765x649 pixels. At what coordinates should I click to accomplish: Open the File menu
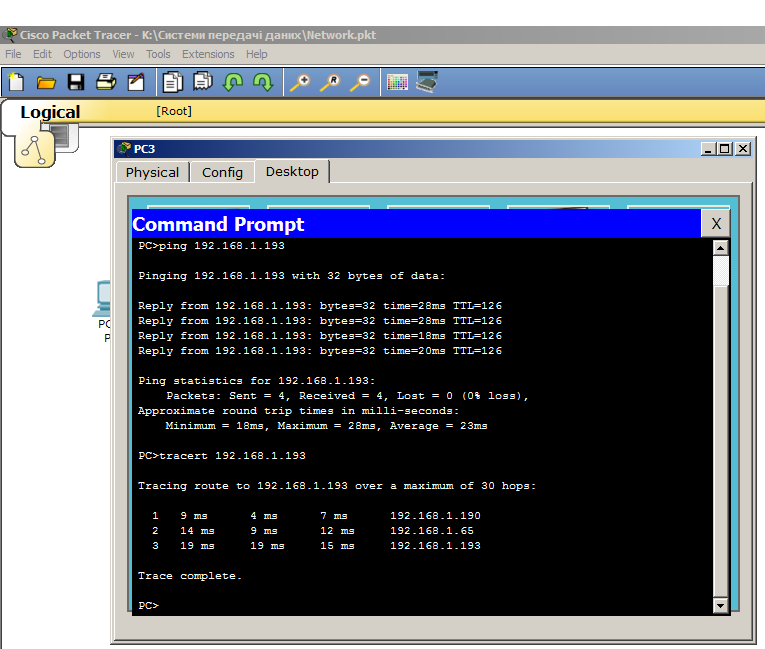(13, 54)
